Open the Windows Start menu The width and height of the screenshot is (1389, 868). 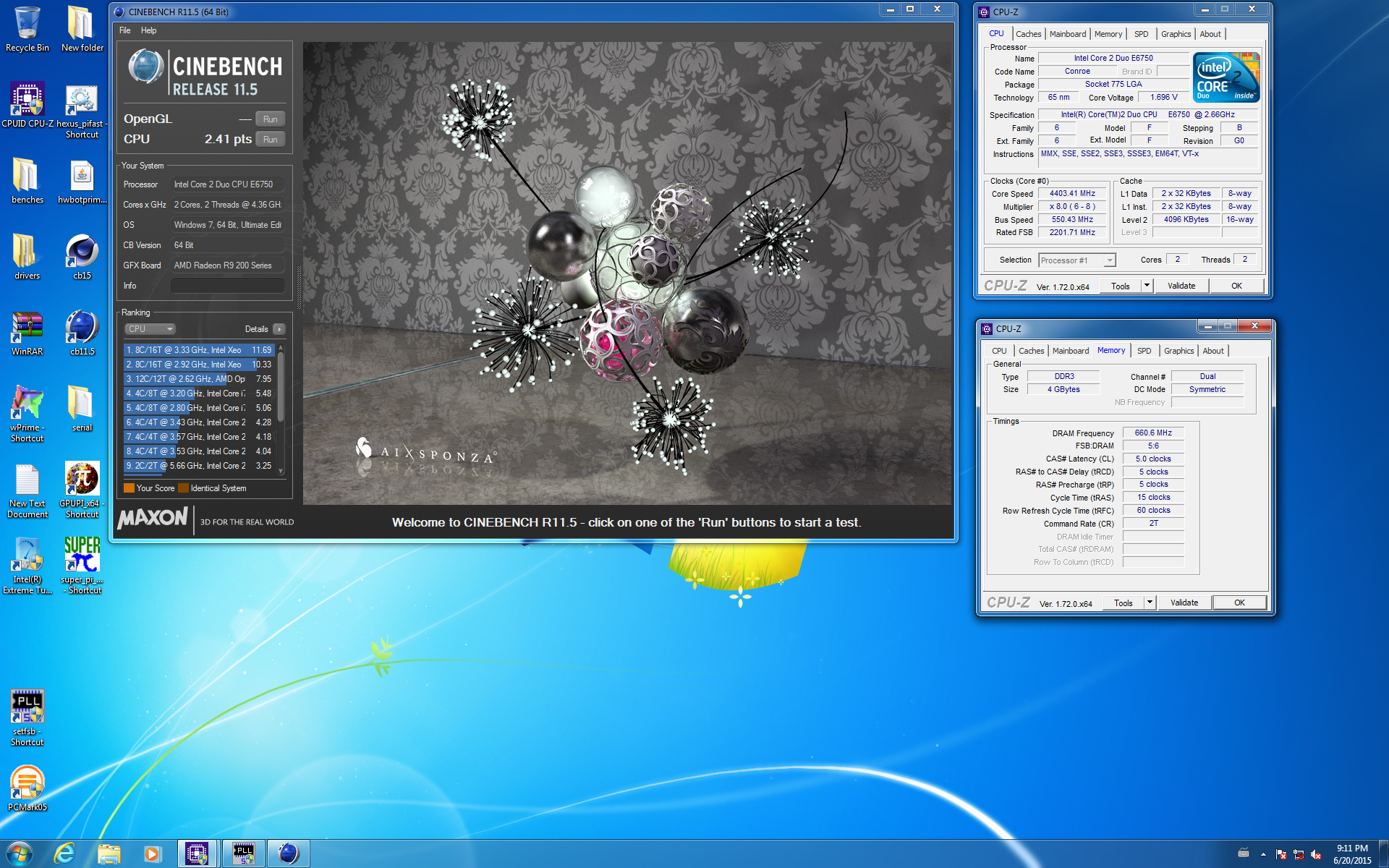(20, 854)
